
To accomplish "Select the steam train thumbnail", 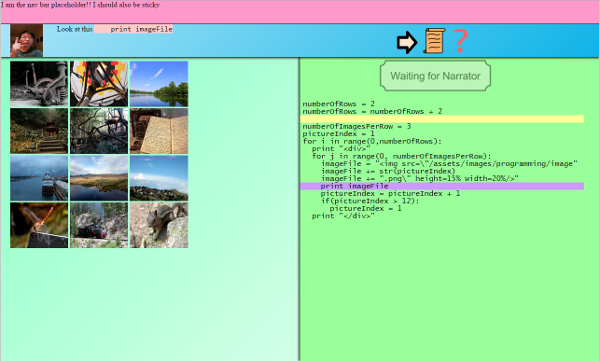I will (99, 225).
